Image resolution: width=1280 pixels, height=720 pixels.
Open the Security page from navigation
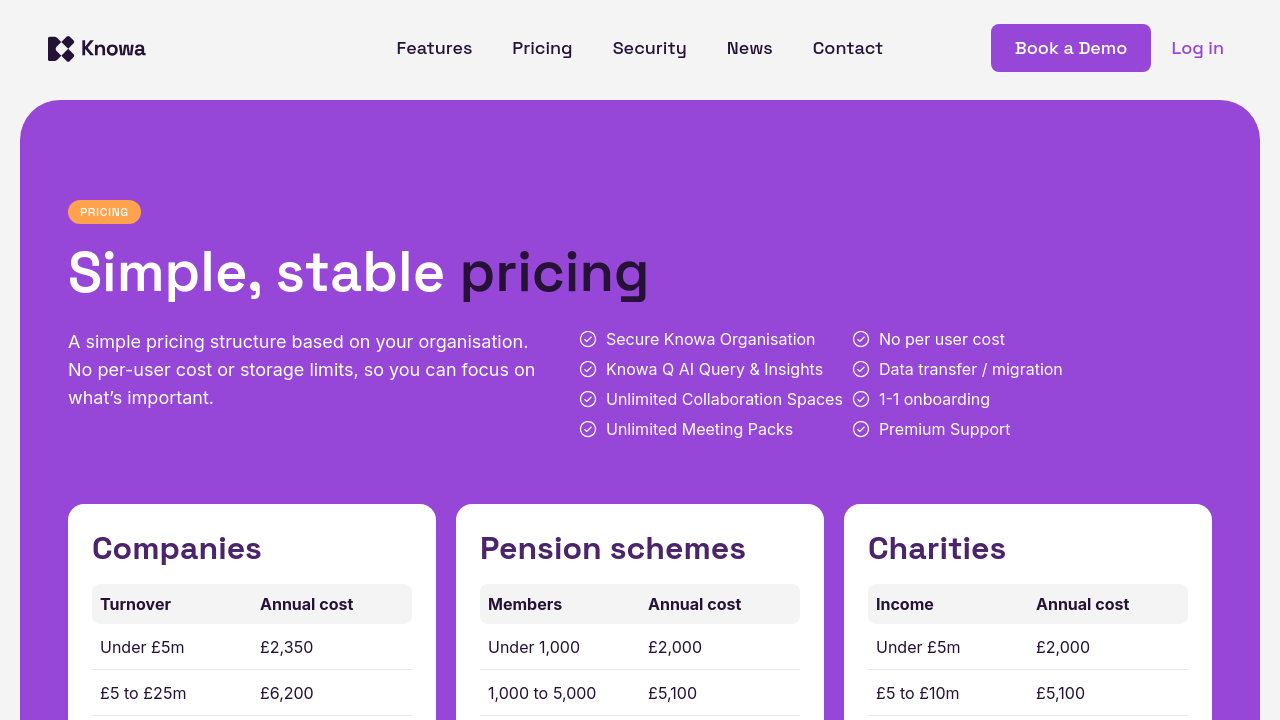coord(649,48)
